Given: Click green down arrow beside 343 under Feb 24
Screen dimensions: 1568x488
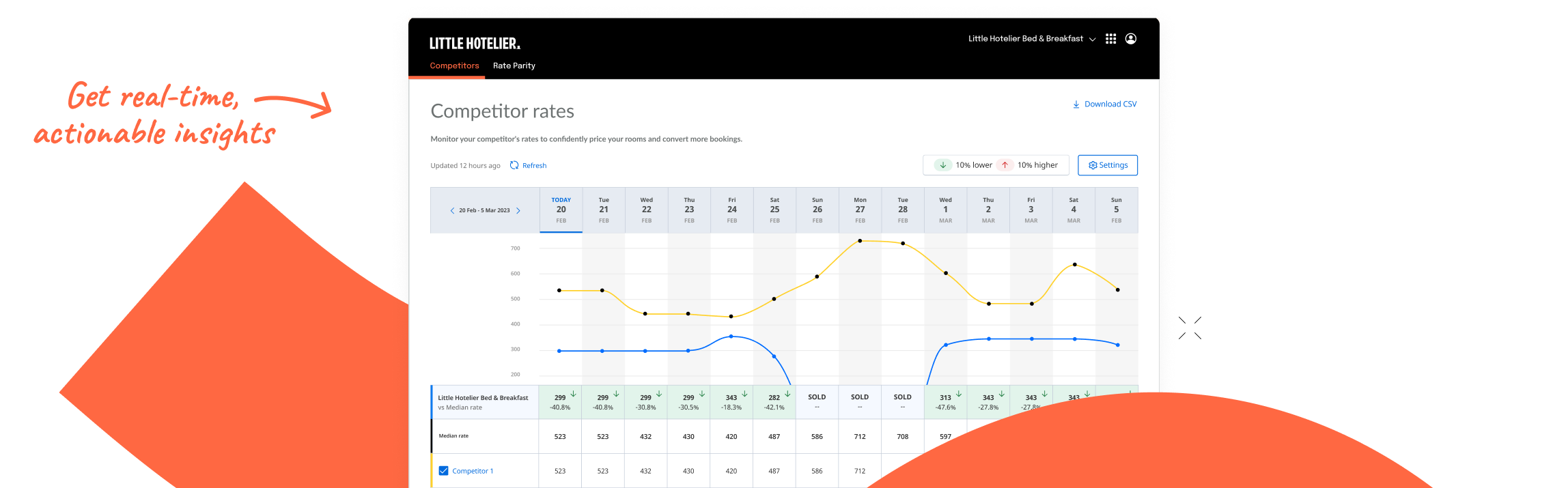Looking at the screenshot, I should (745, 394).
